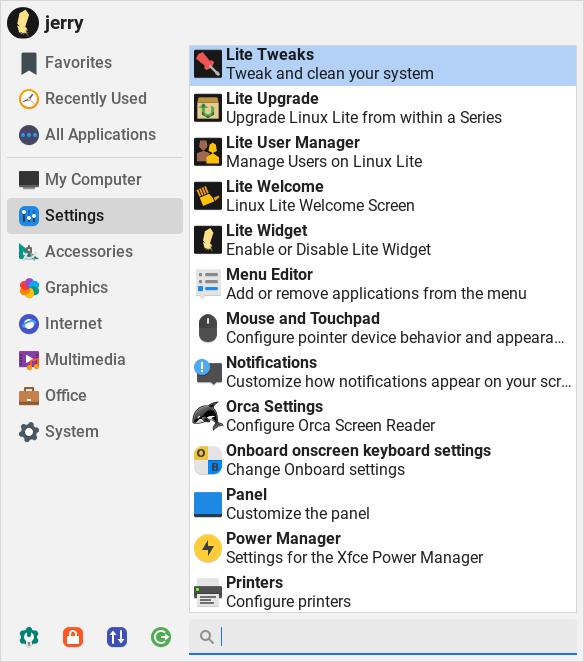Open Lite User Manager icon
The width and height of the screenshot is (584, 662).
click(208, 152)
